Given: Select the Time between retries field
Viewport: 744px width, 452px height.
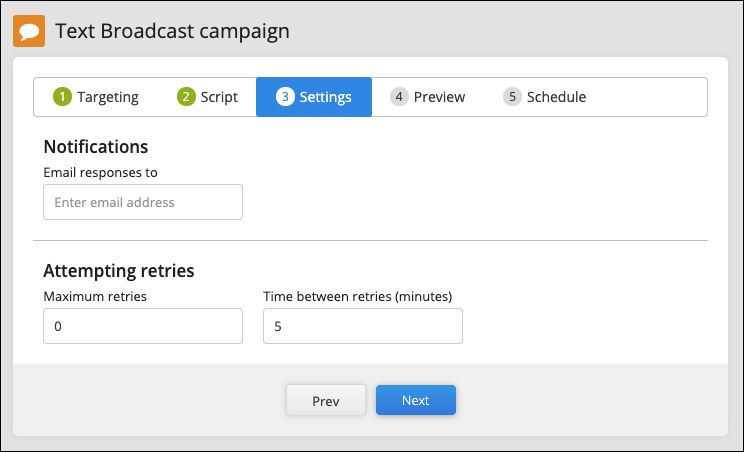Looking at the screenshot, I should click(363, 326).
